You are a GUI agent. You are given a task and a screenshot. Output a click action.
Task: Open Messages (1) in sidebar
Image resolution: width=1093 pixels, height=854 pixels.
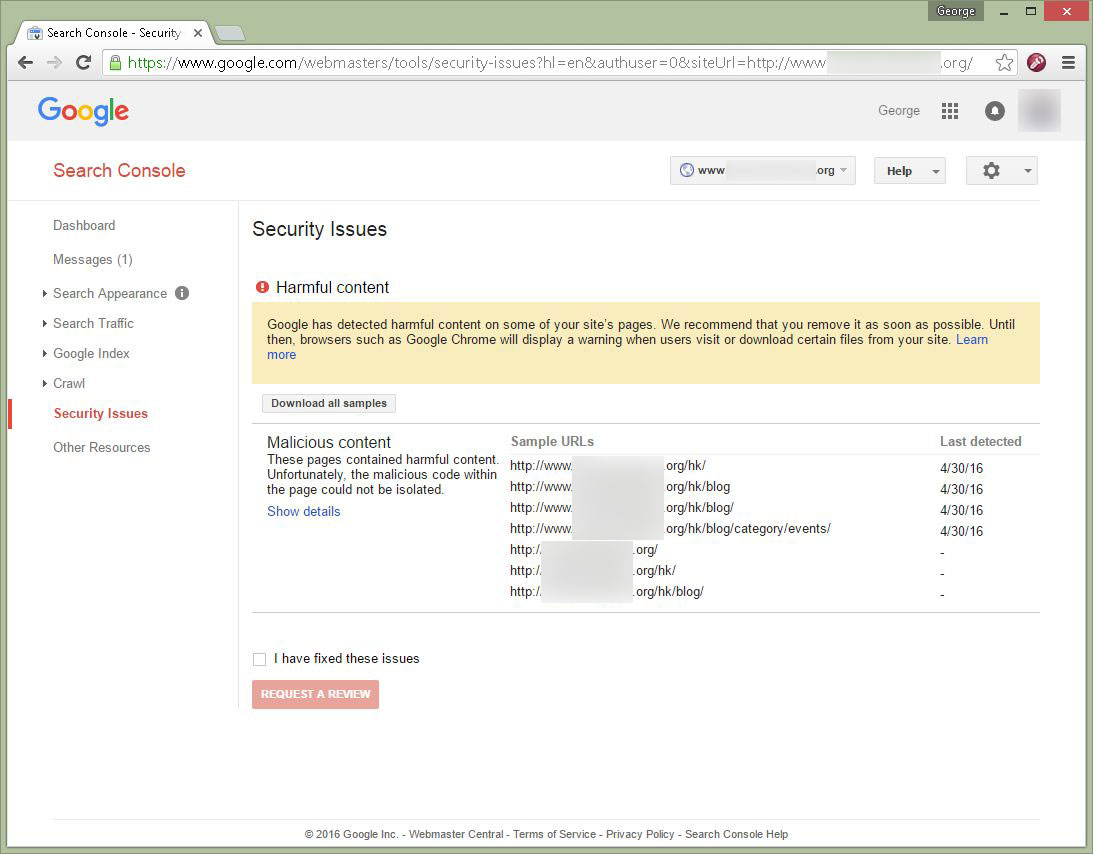pos(93,259)
